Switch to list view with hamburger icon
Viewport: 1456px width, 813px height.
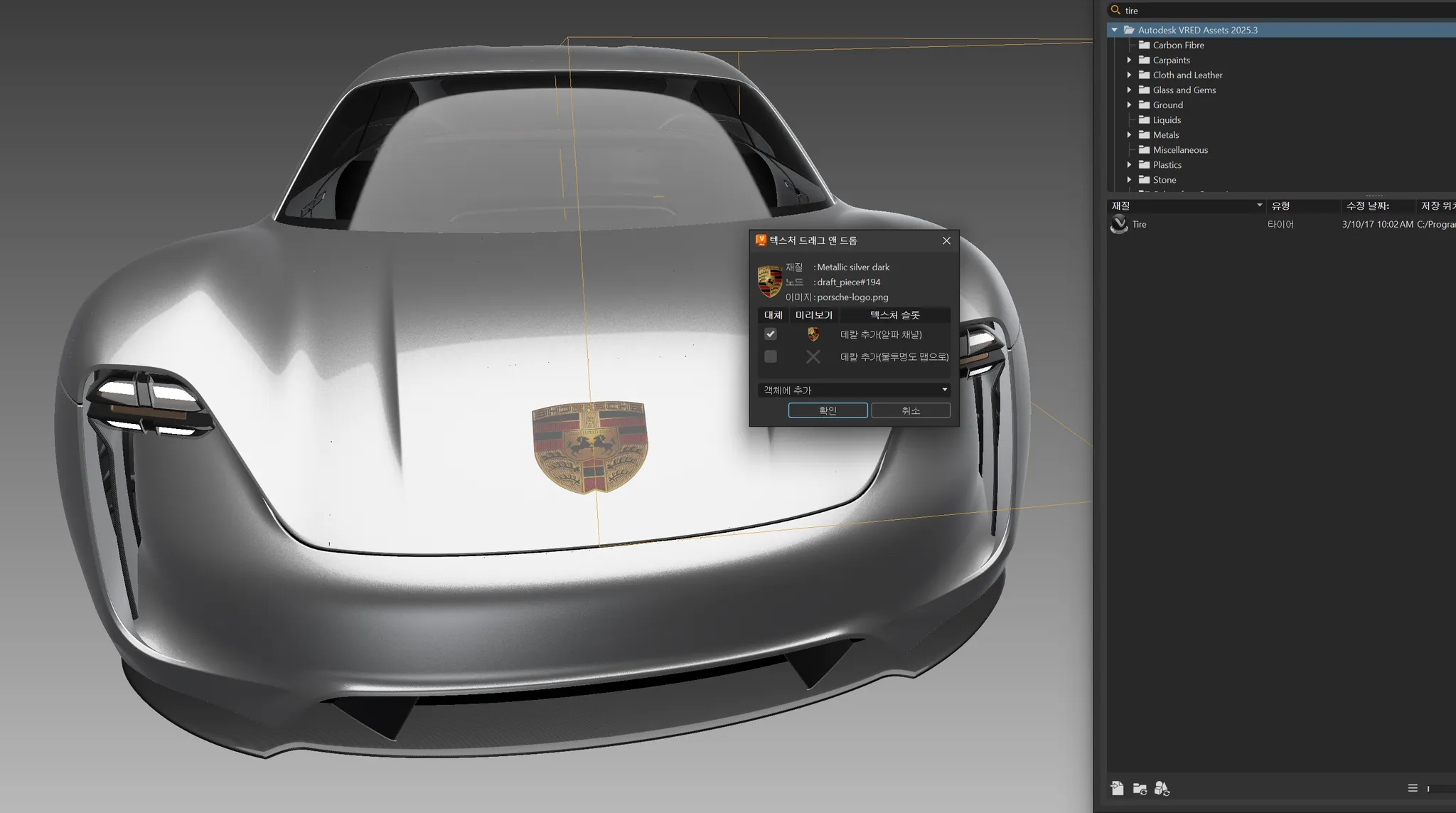pyautogui.click(x=1413, y=788)
